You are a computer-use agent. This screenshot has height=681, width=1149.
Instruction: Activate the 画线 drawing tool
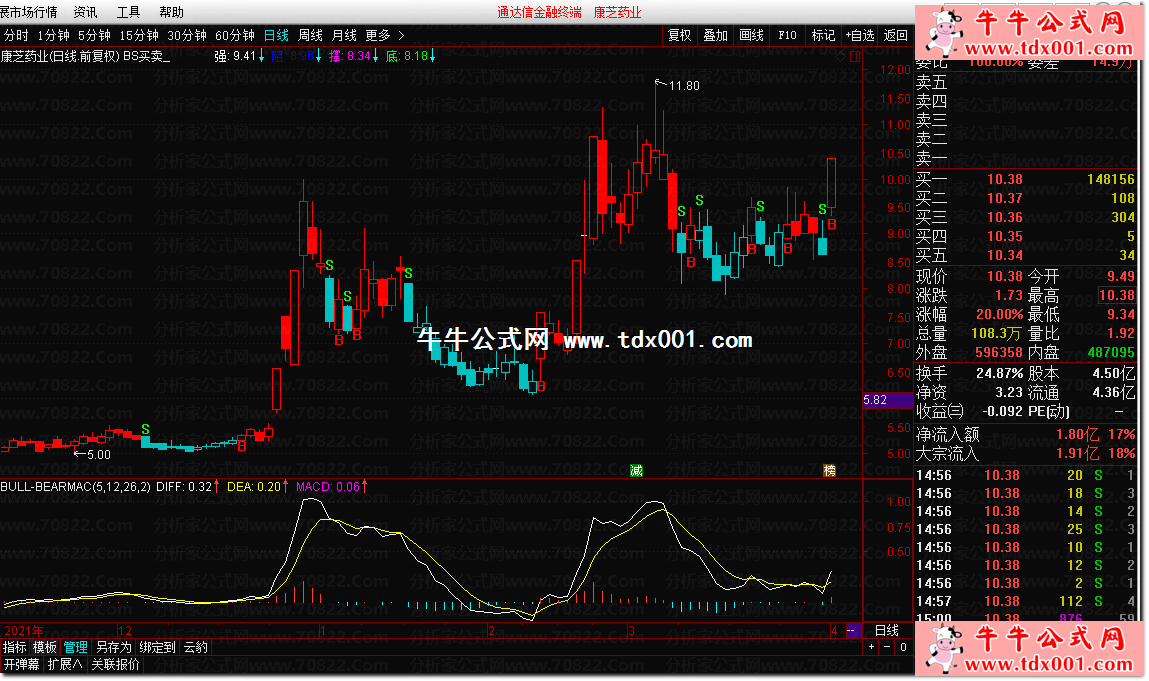(x=751, y=35)
